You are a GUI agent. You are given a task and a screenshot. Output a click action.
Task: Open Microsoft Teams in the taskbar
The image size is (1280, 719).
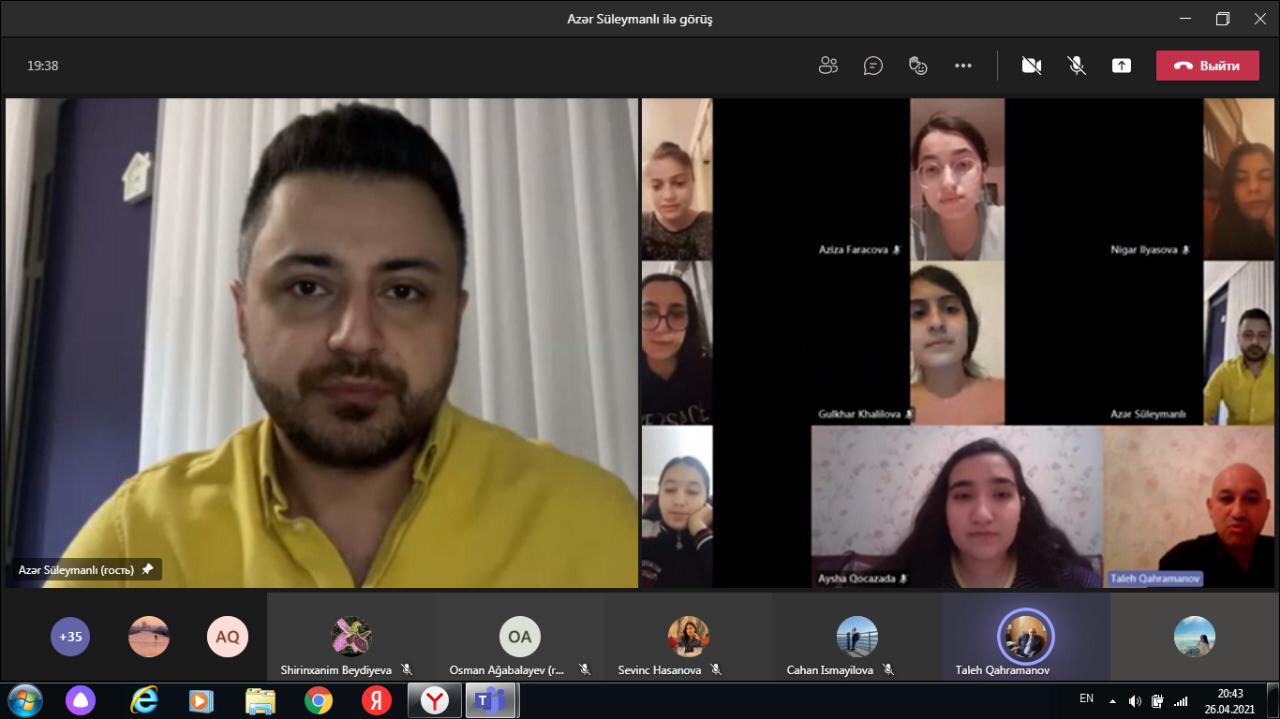point(490,701)
